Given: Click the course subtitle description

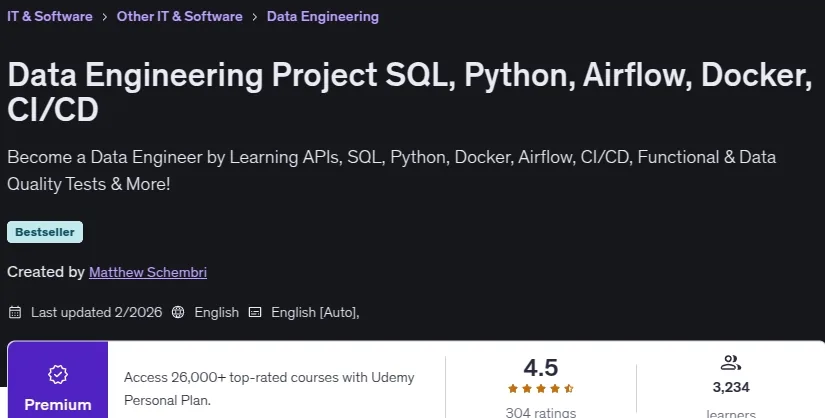Looking at the screenshot, I should pyautogui.click(x=391, y=170).
